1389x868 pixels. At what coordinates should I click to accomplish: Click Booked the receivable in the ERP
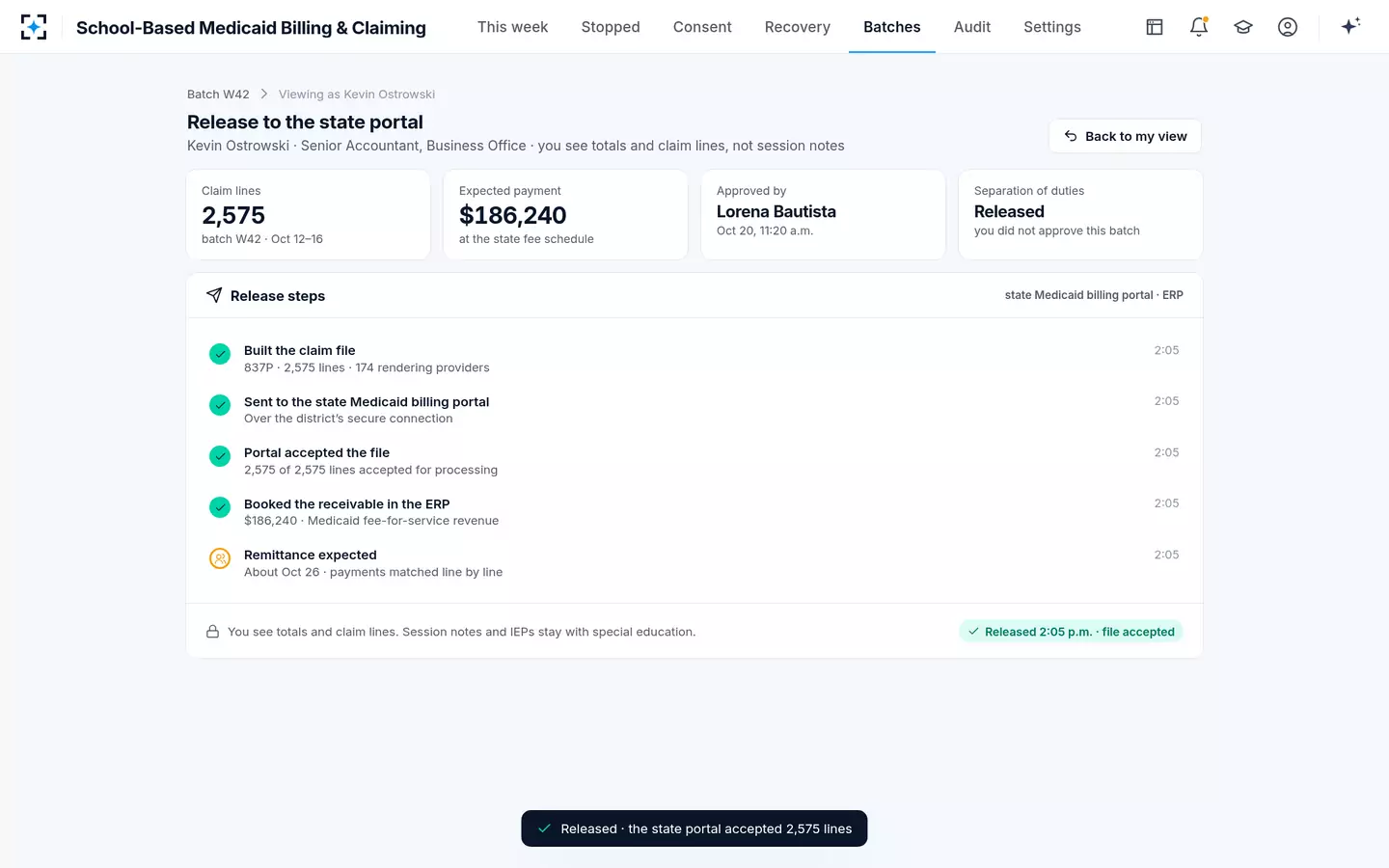pyautogui.click(x=694, y=511)
